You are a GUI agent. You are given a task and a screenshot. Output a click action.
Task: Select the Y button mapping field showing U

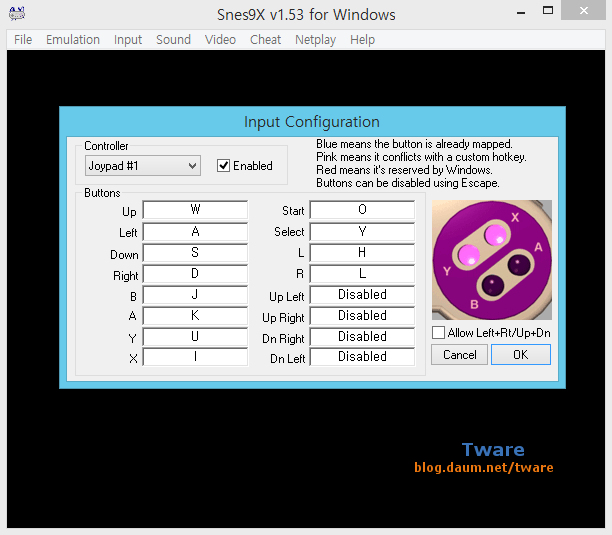coord(195,337)
